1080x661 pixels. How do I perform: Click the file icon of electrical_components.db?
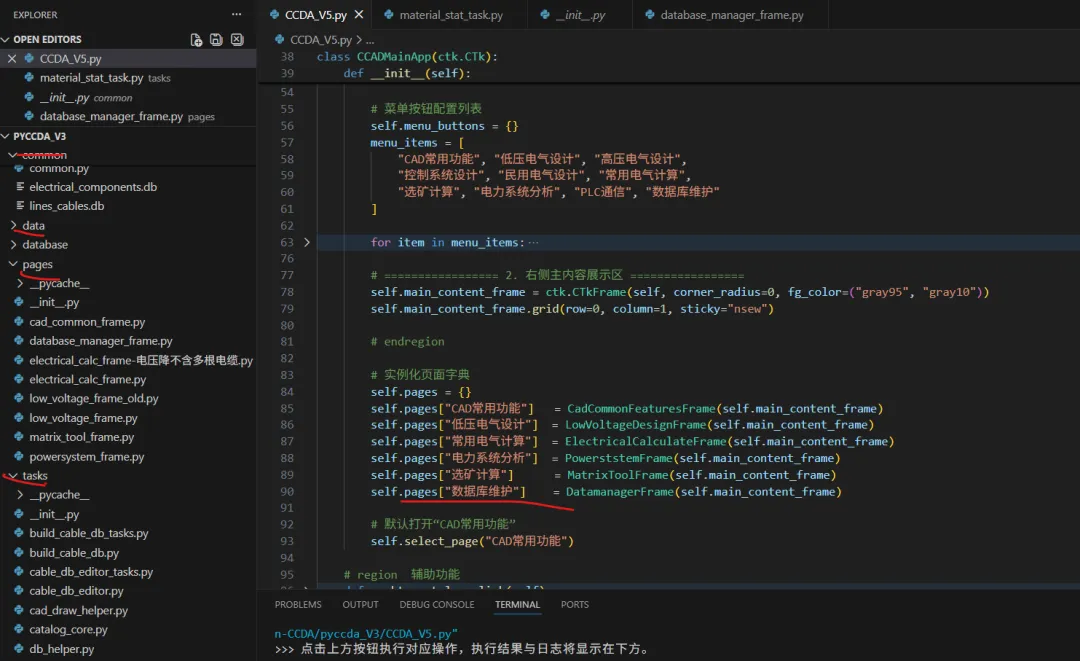(20, 187)
